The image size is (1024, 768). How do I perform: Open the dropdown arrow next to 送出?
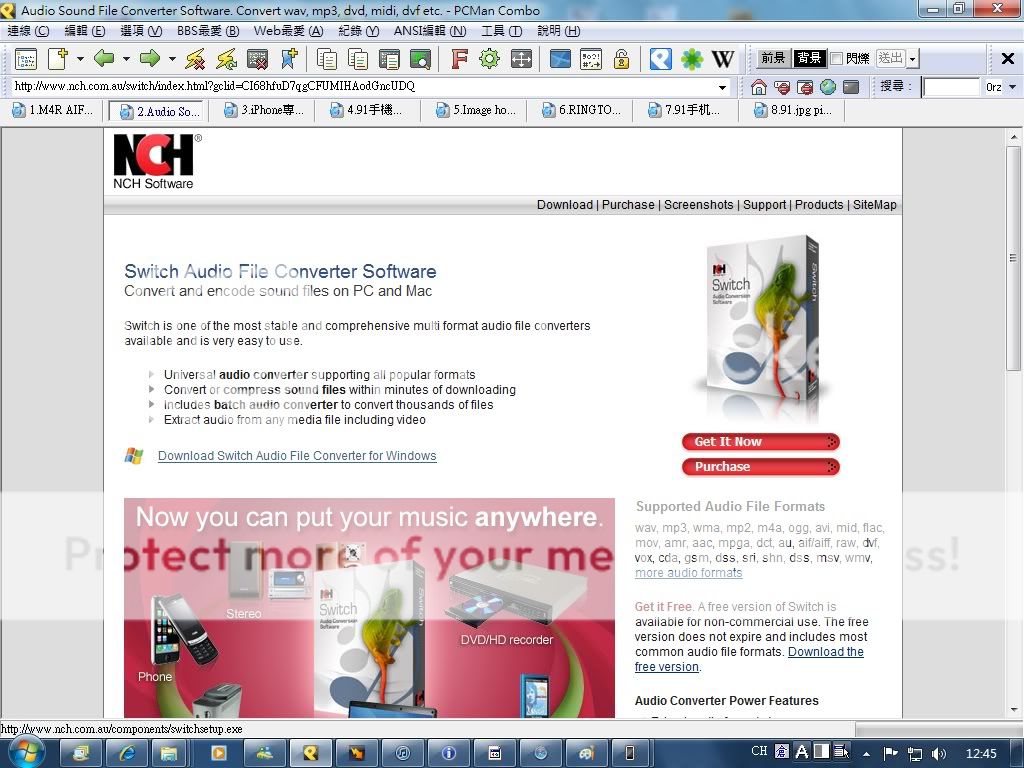913,59
